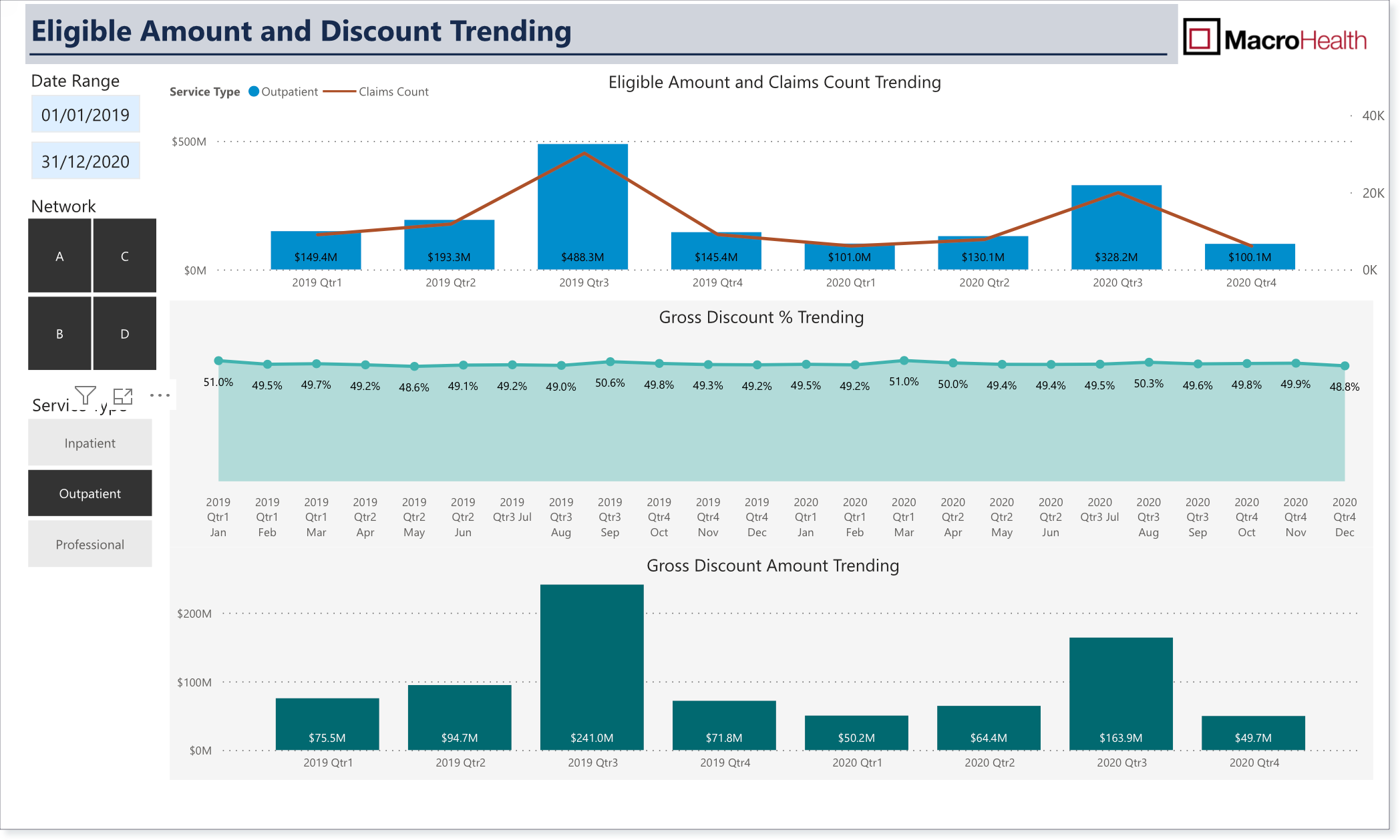Edit the start date 01/01/2019 field
Screen dimensions: 1400x840
85,114
